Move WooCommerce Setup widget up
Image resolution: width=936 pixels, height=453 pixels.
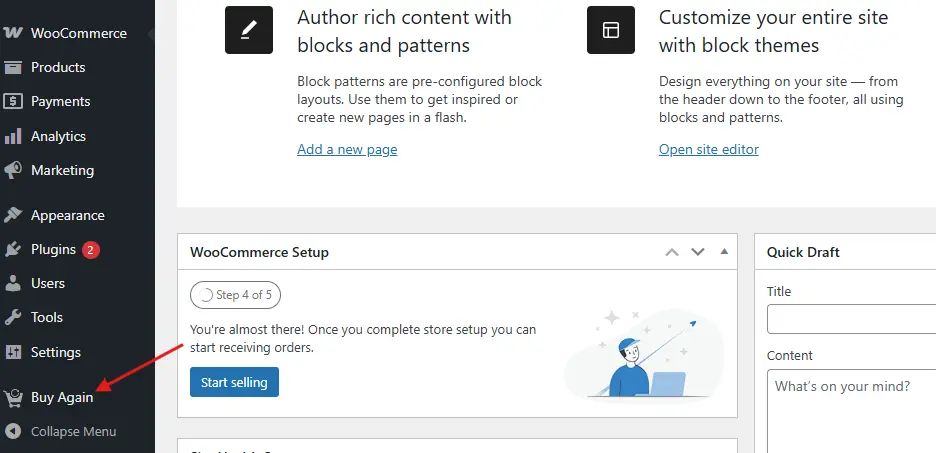click(x=672, y=252)
